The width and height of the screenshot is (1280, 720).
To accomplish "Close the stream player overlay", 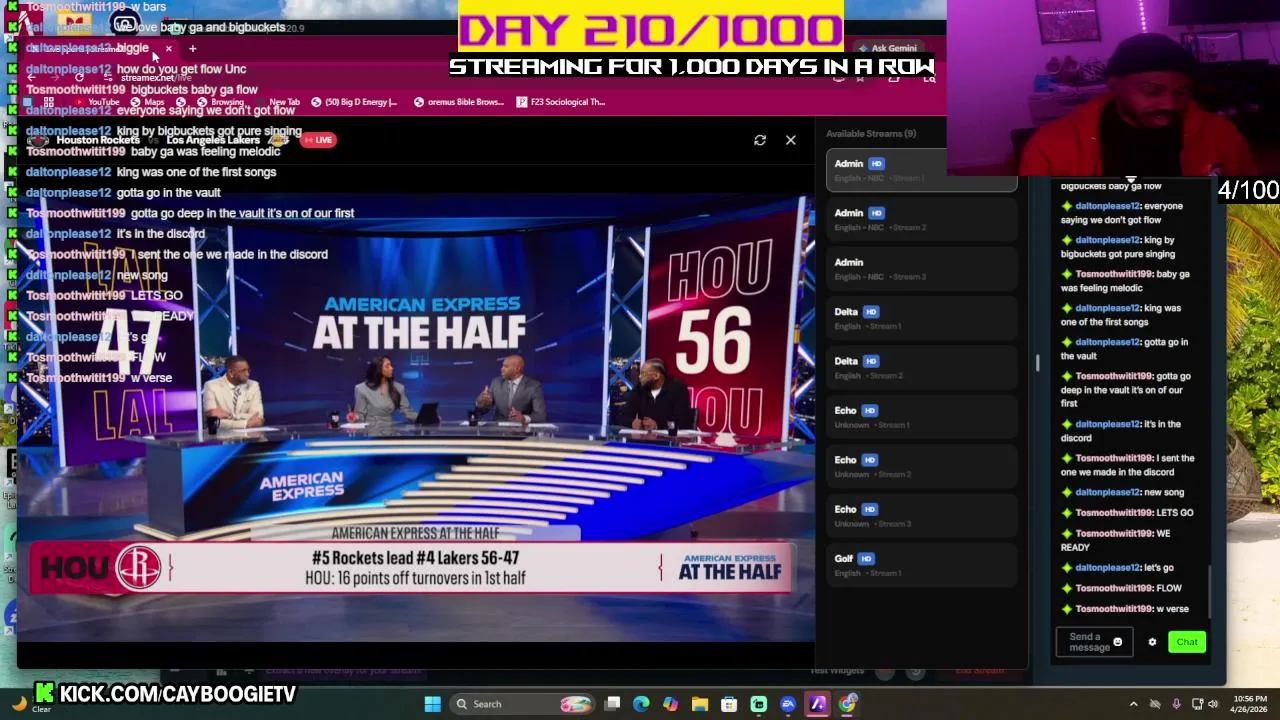I will 791,140.
